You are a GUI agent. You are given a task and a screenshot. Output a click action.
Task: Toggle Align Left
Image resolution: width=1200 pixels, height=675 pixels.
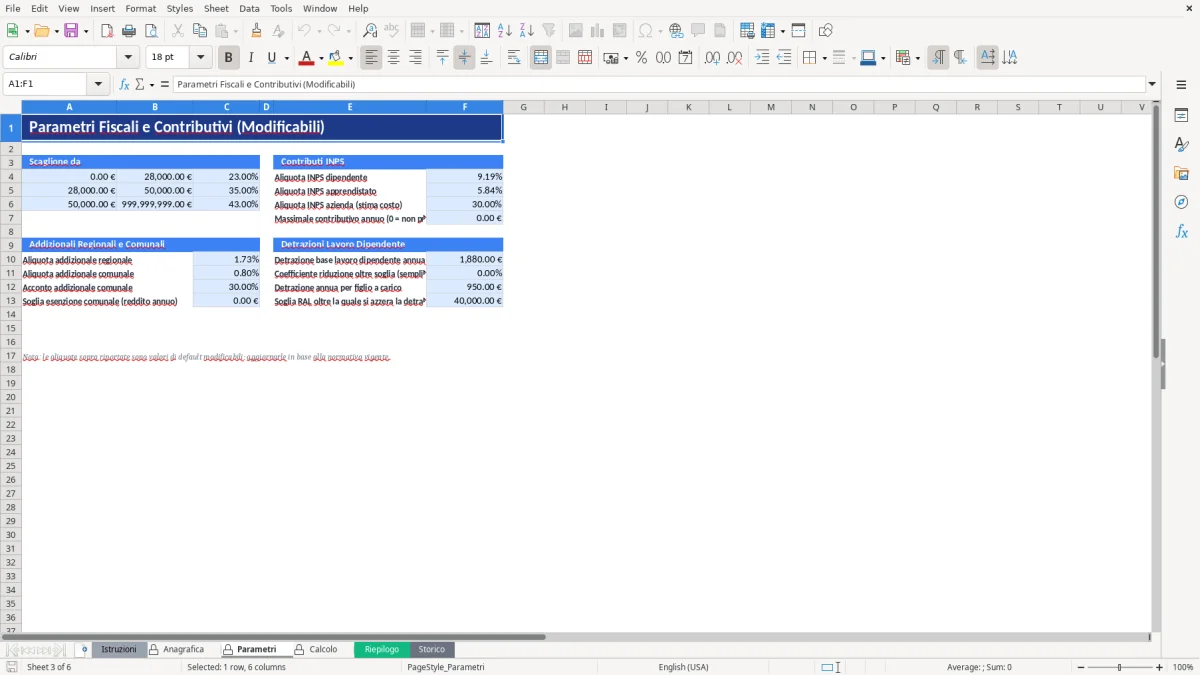point(371,58)
